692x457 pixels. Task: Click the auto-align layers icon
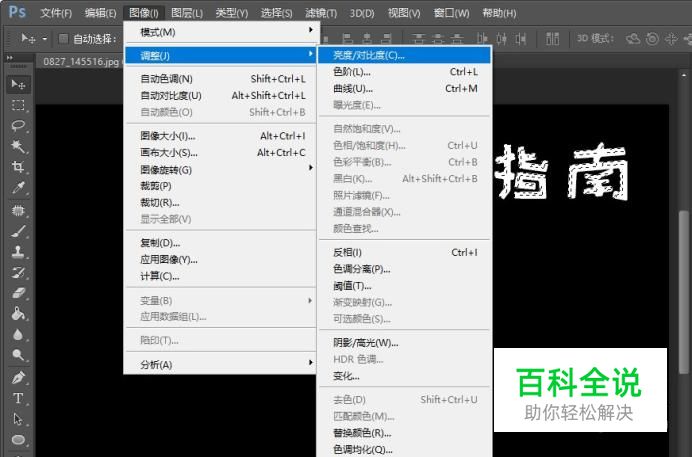553,39
